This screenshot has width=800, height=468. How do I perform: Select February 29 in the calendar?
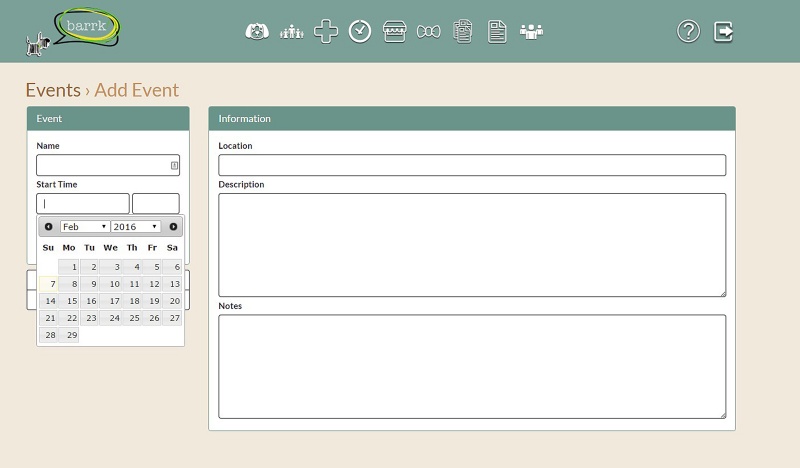click(x=69, y=335)
